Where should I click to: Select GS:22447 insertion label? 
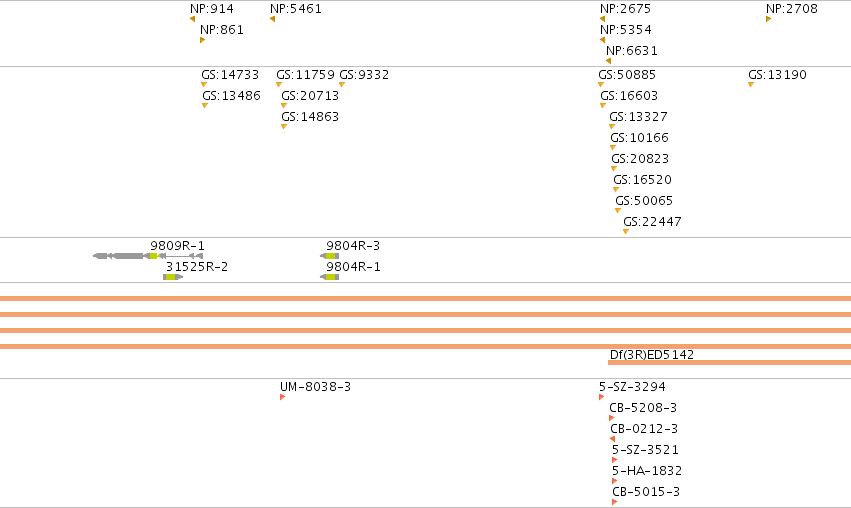coord(652,223)
